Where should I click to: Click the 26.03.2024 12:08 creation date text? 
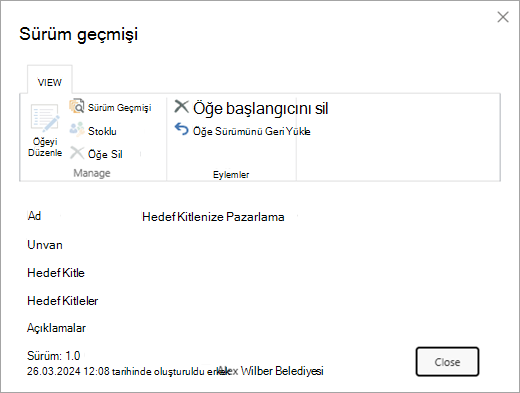(x=68, y=371)
